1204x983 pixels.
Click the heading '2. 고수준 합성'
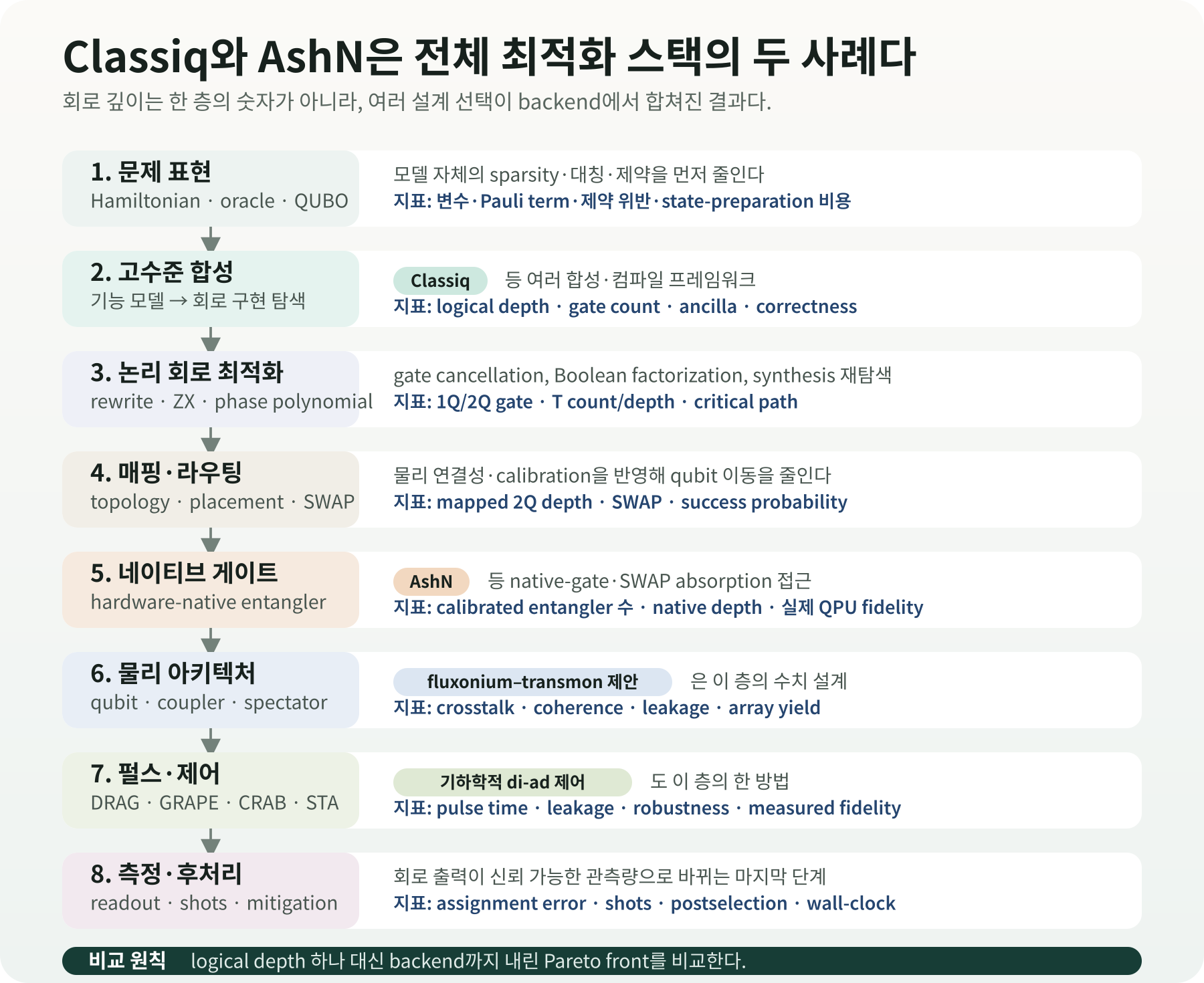click(162, 272)
